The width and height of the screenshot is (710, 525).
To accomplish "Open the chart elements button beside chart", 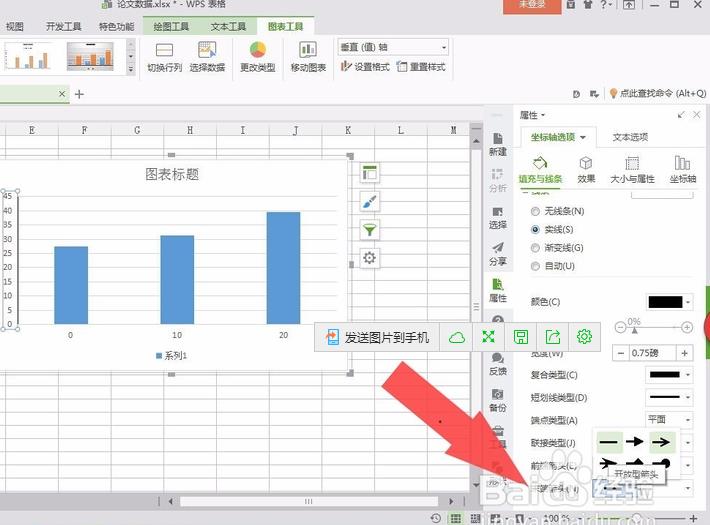I will click(369, 173).
